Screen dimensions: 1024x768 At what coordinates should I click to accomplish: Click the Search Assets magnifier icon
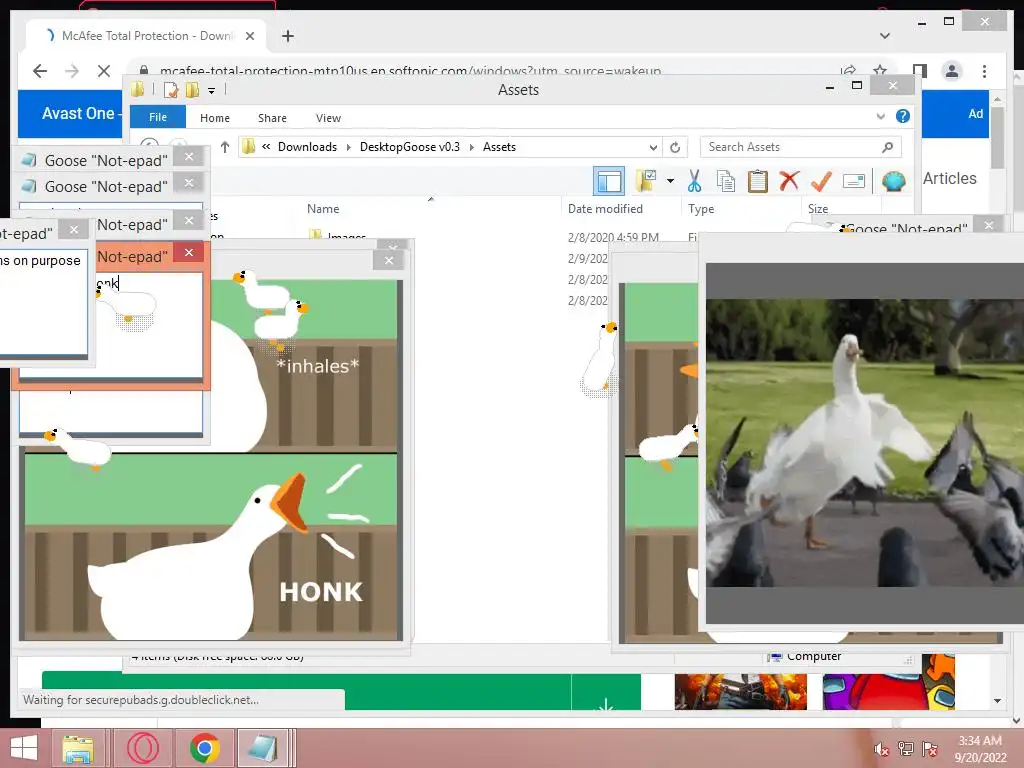coord(887,147)
